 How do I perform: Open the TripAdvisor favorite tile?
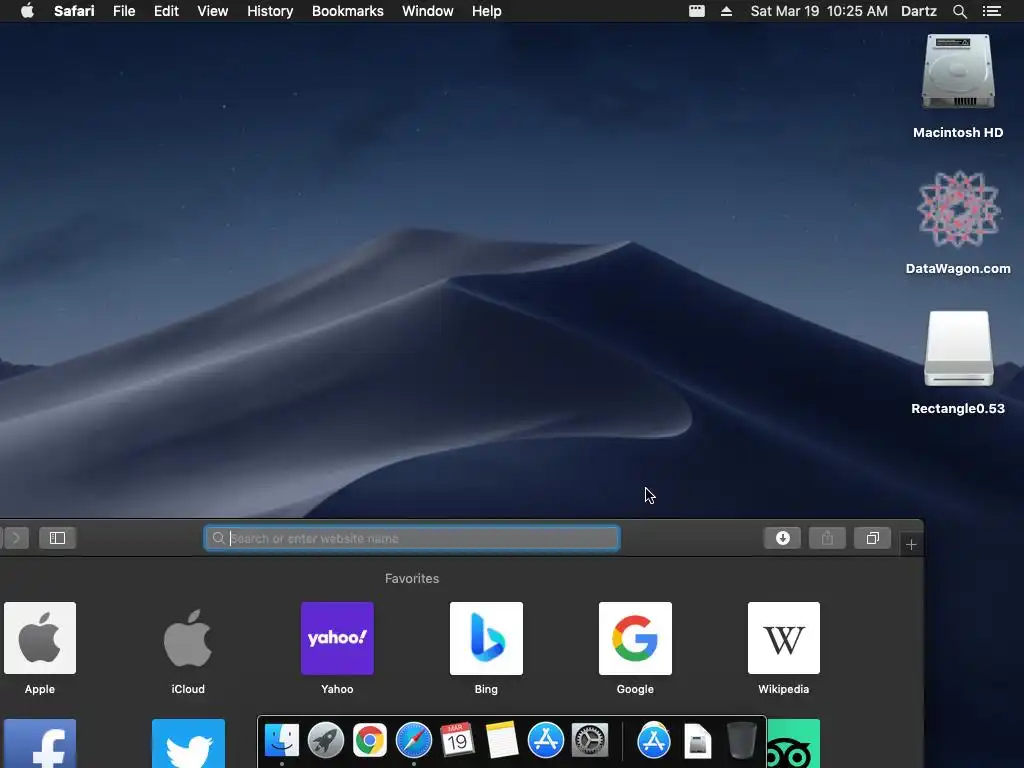(793, 743)
